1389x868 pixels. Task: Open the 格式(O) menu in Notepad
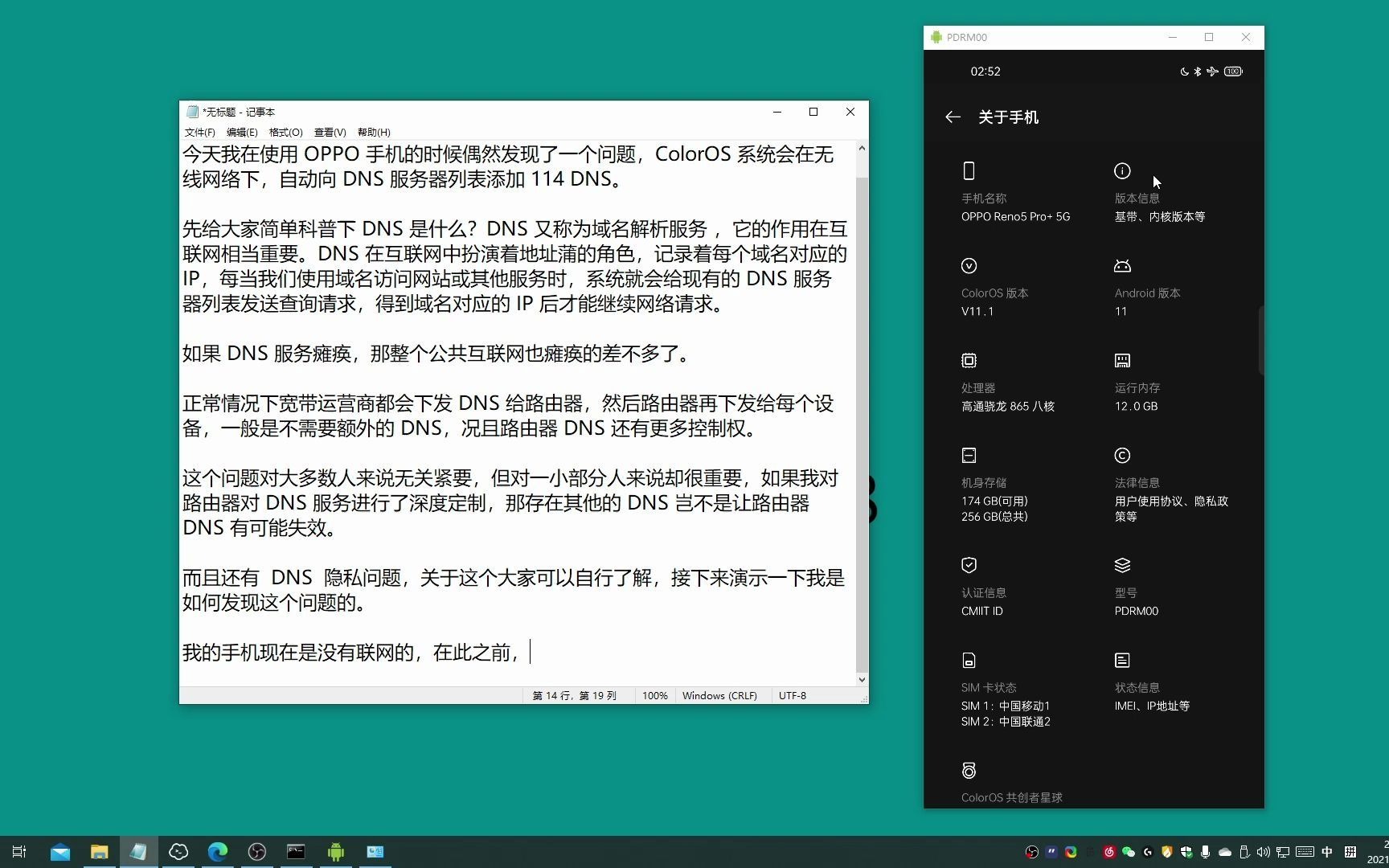[285, 133]
